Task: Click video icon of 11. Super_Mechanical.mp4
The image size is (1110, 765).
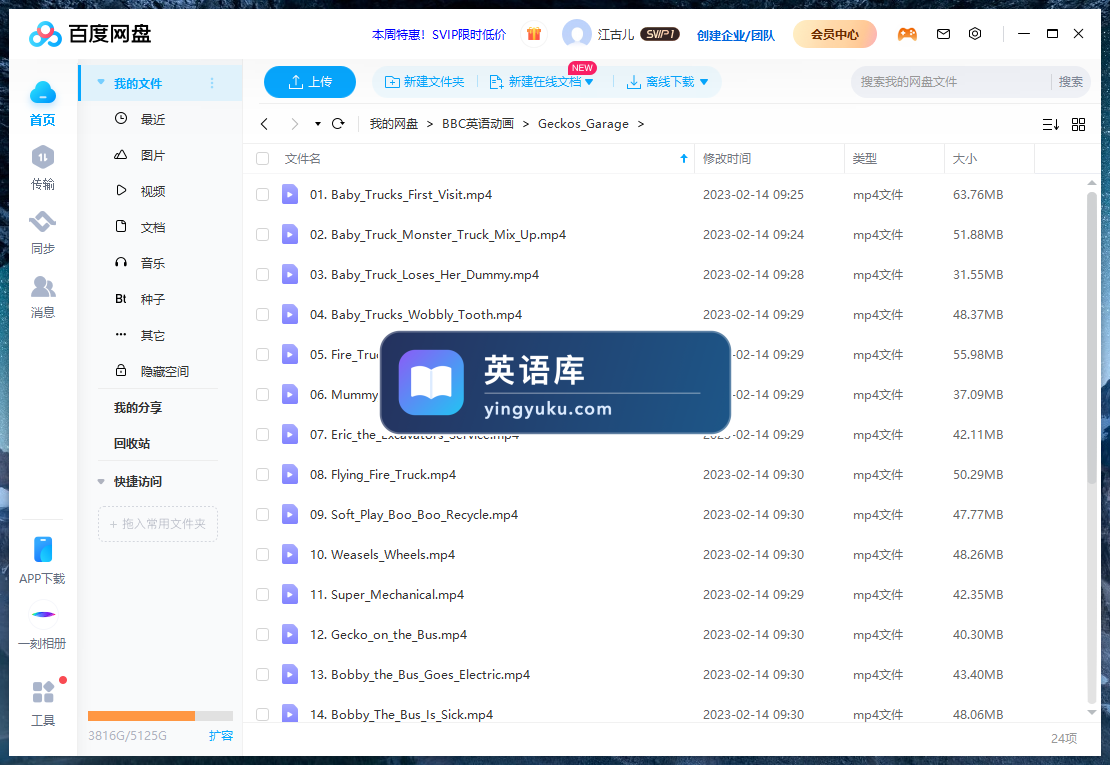Action: click(x=290, y=594)
